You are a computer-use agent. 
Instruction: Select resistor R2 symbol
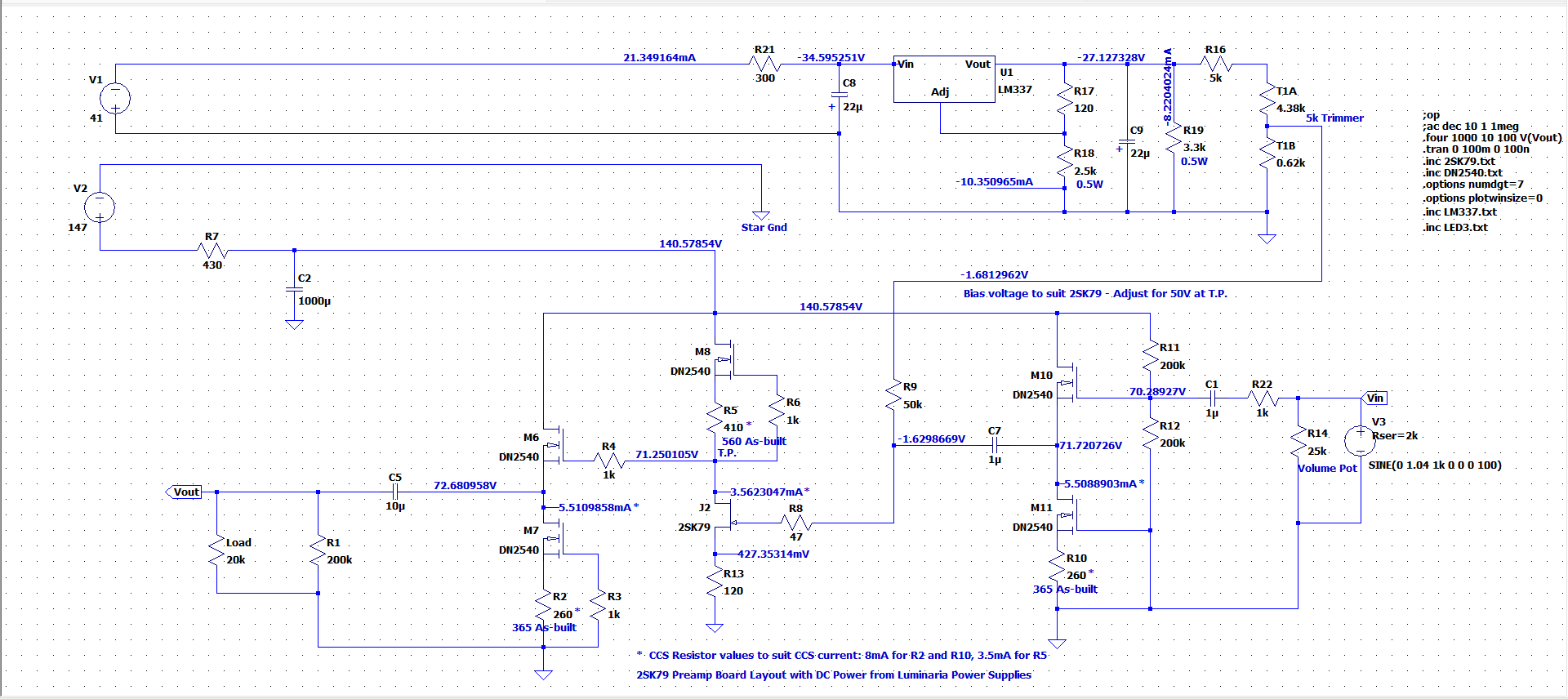coord(543,605)
